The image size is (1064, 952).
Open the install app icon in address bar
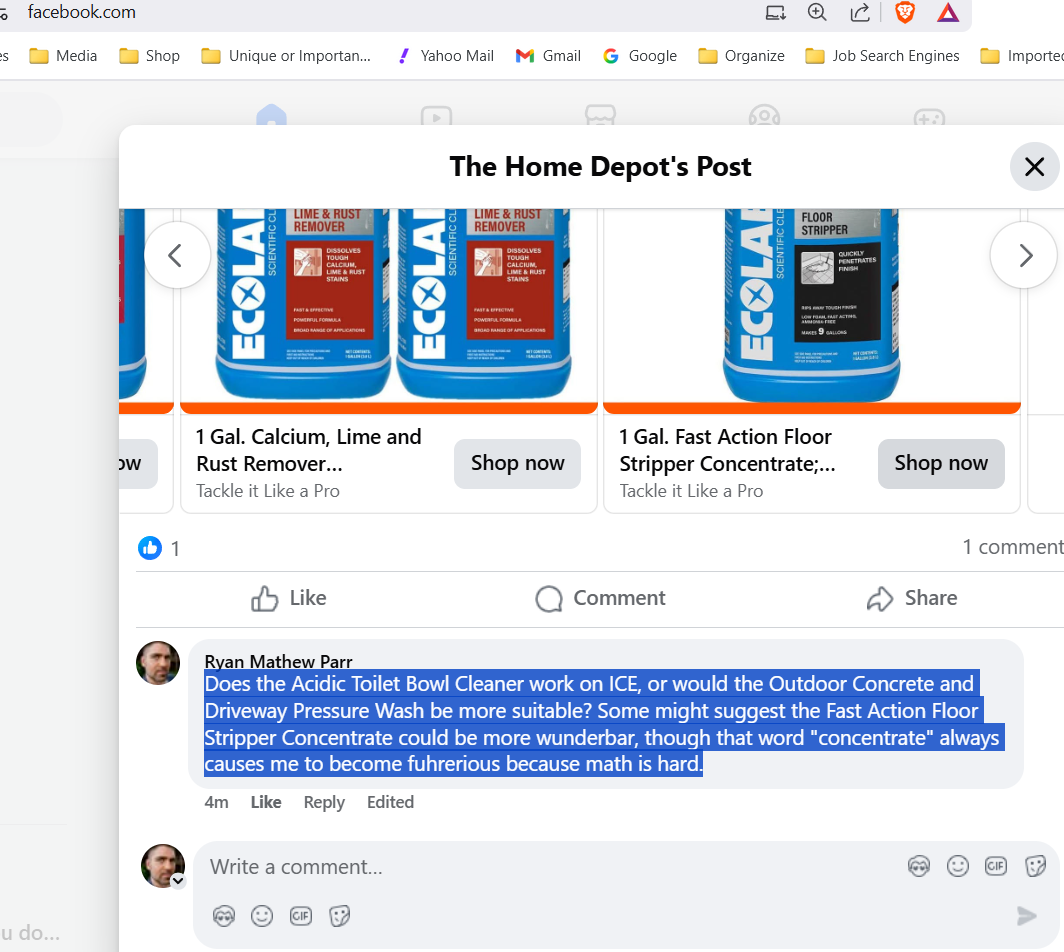[775, 12]
